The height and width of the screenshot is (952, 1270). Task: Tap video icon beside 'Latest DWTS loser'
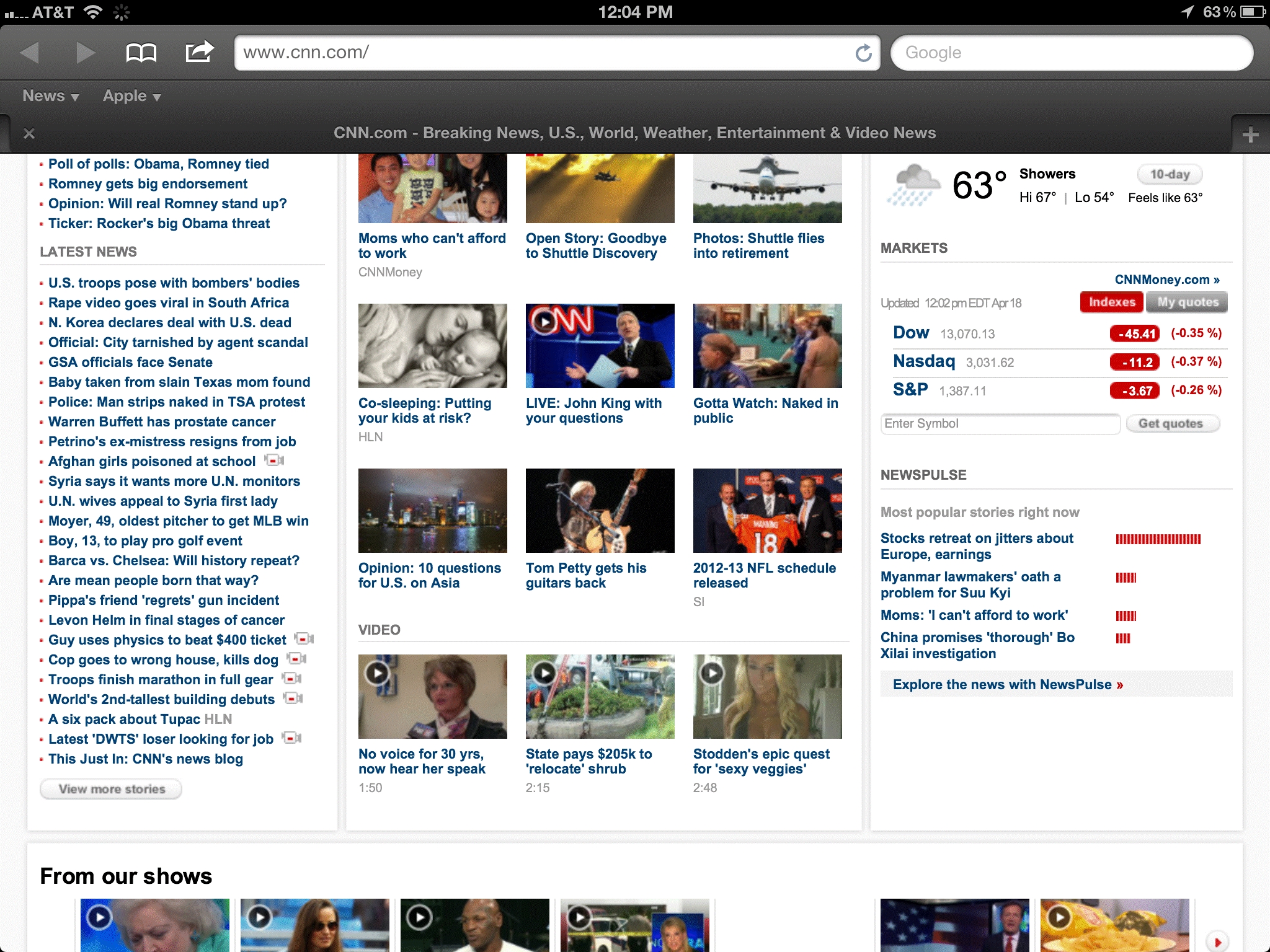pyautogui.click(x=291, y=738)
